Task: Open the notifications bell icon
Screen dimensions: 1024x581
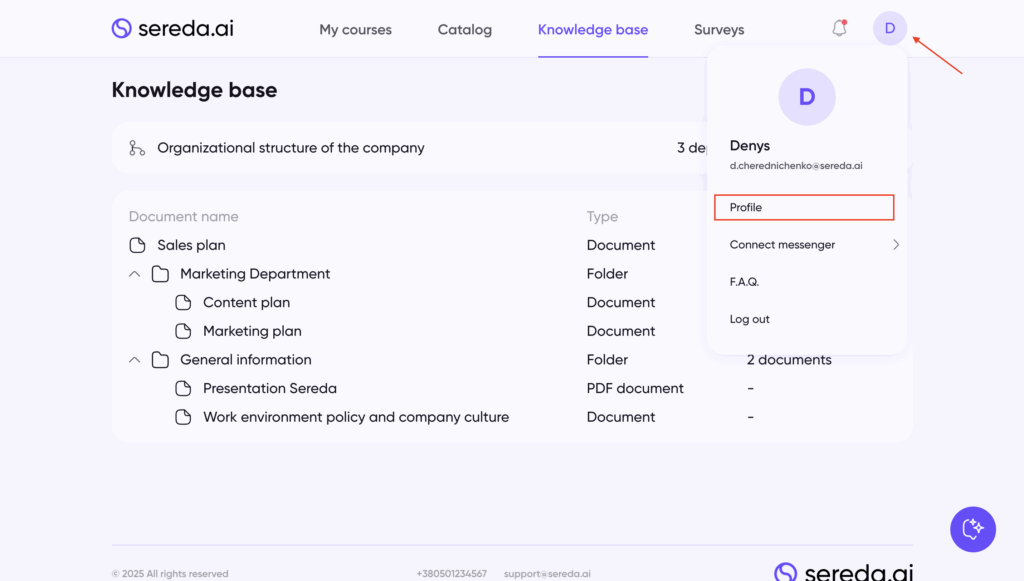Action: click(839, 28)
